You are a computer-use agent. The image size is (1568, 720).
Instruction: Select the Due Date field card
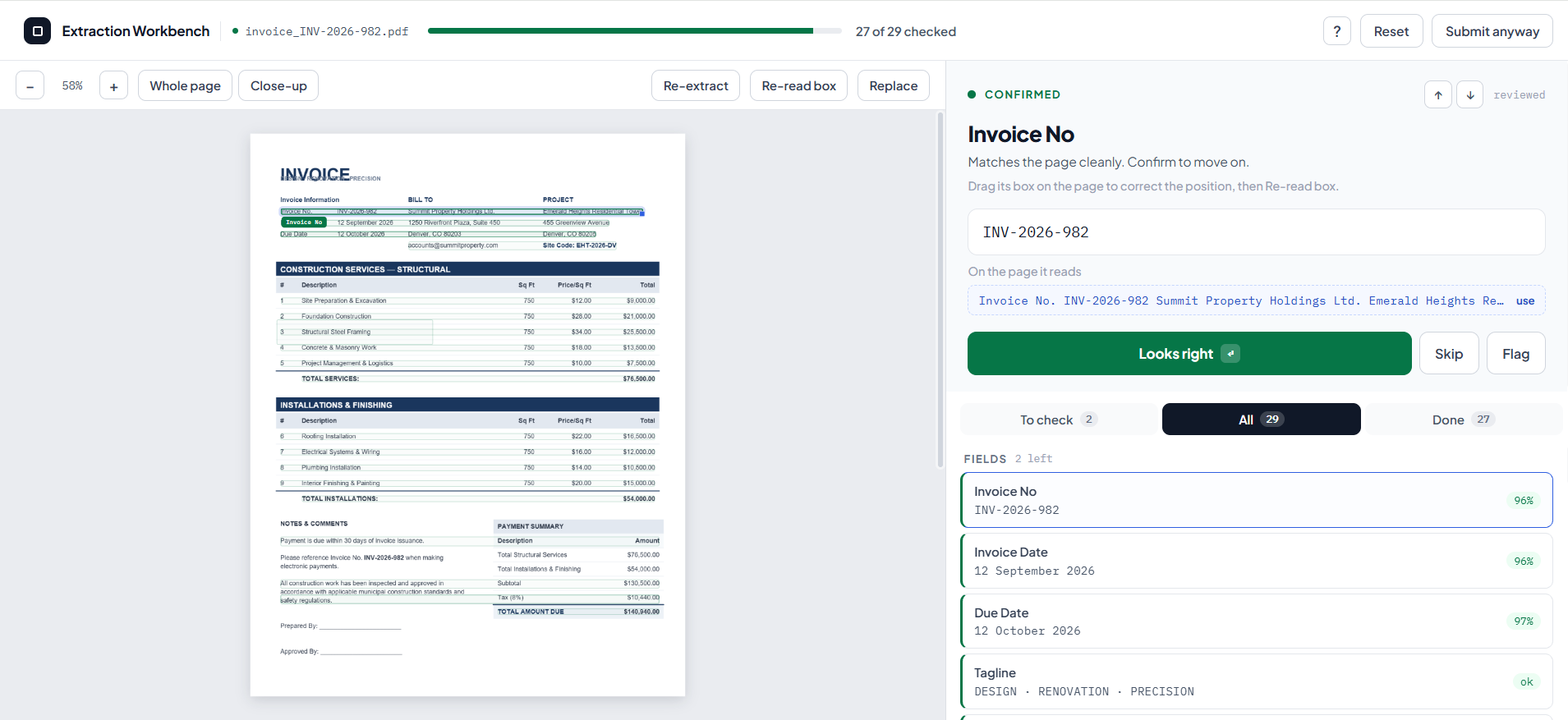(x=1256, y=621)
